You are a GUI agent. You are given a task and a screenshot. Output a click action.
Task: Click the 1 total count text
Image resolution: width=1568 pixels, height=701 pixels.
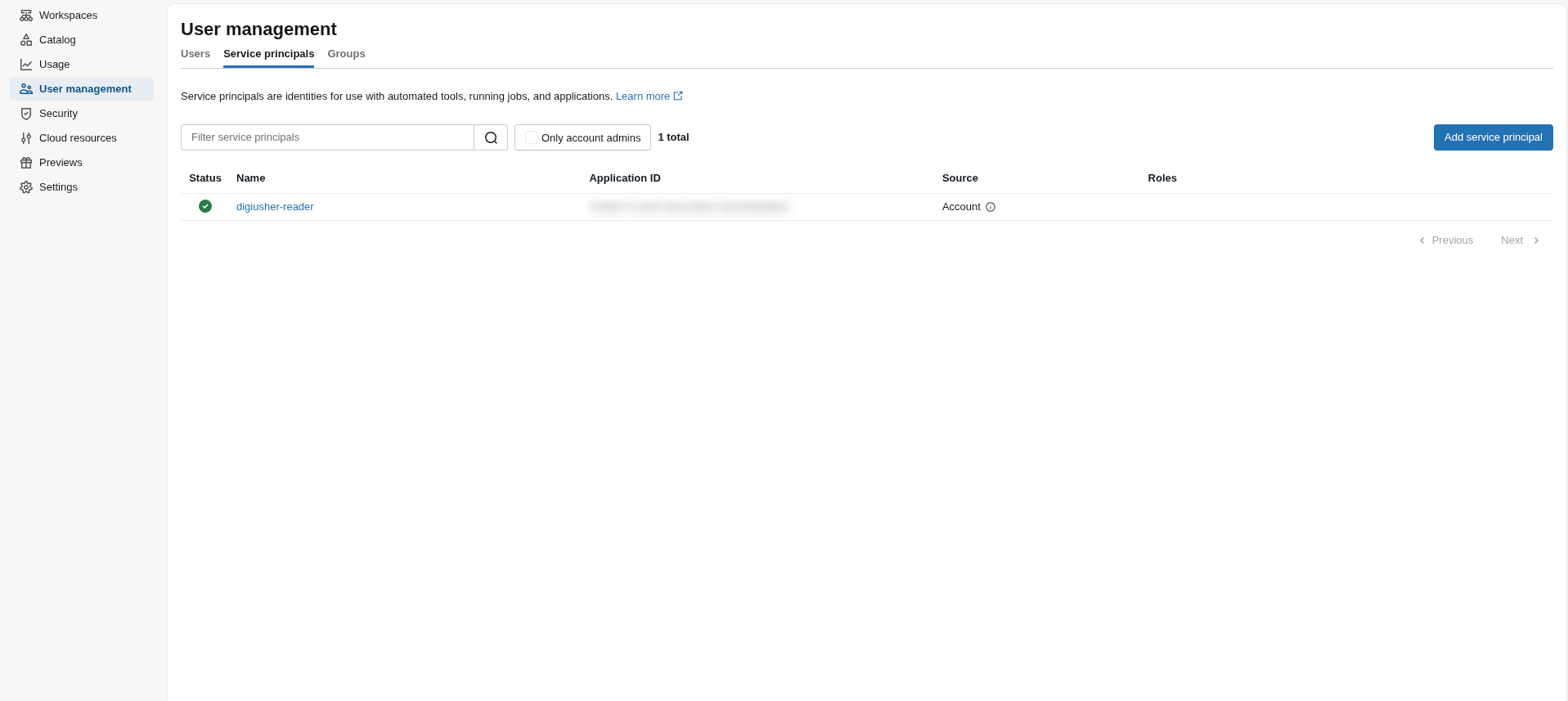coord(673,137)
